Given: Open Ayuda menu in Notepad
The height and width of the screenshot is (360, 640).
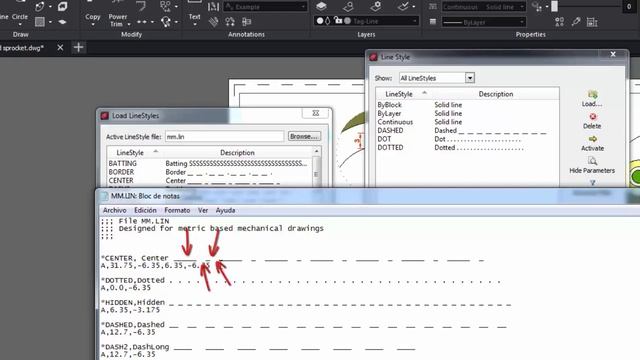Looking at the screenshot, I should pos(225,210).
